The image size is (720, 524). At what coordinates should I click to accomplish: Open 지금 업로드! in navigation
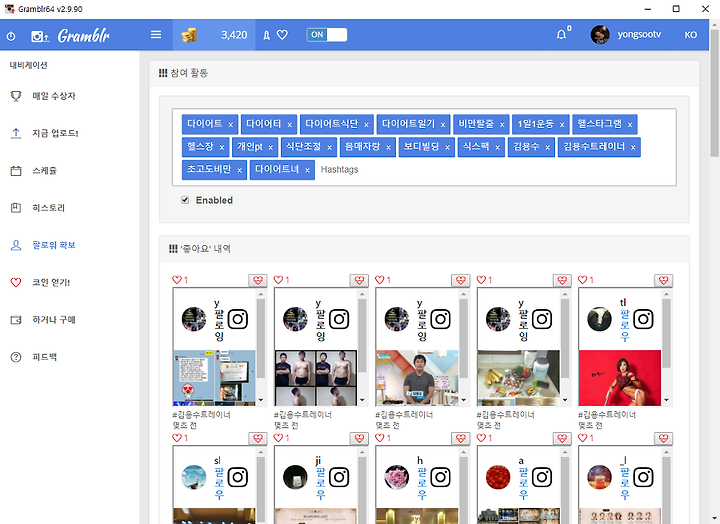tap(55, 133)
